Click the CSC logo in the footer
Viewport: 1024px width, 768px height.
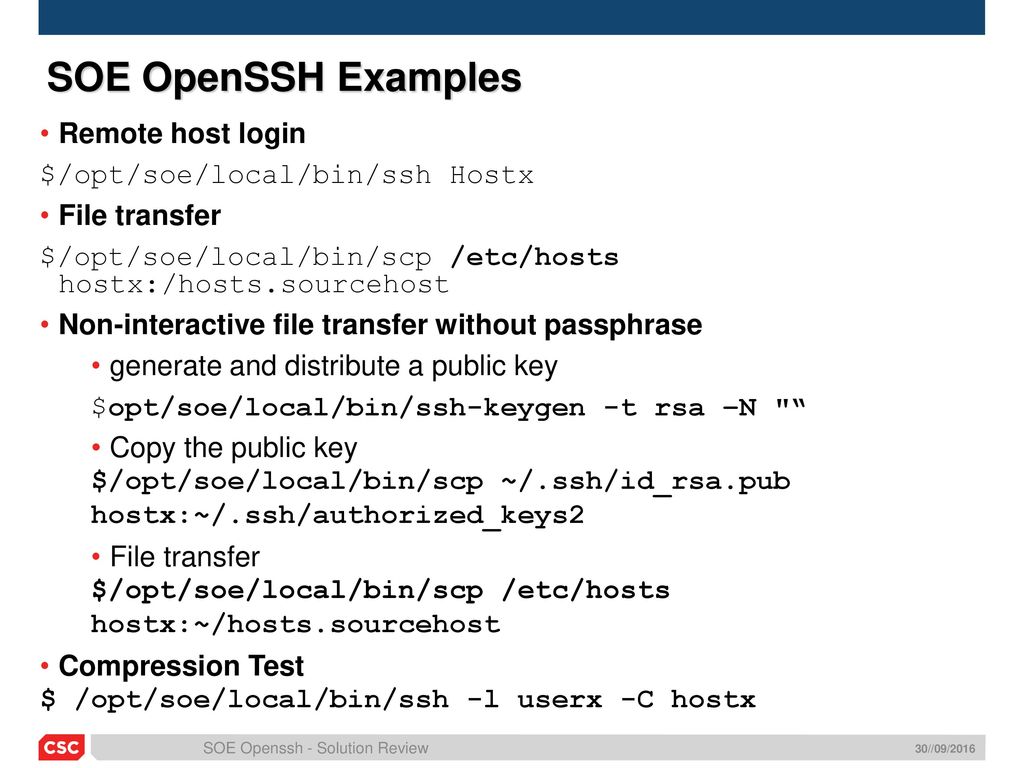(62, 747)
